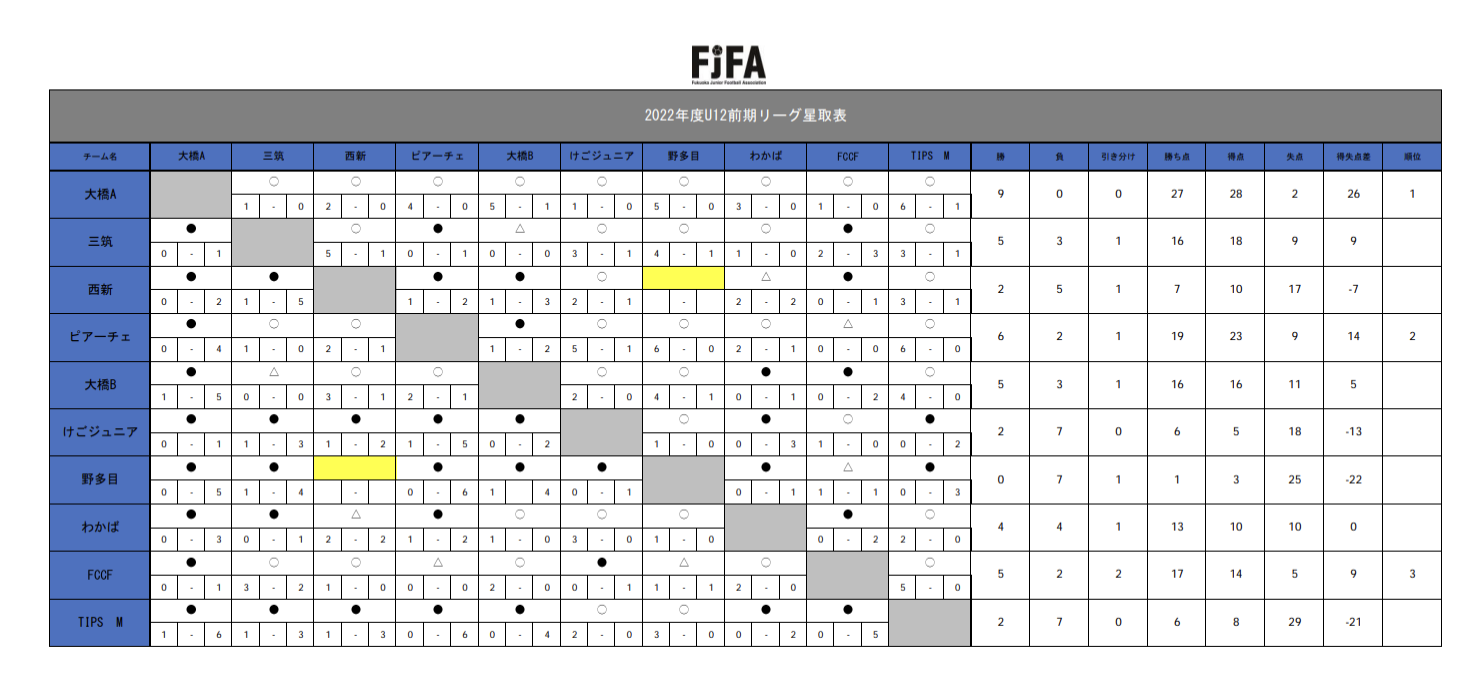Select the gray cell in the 大橋A row

(x=191, y=194)
